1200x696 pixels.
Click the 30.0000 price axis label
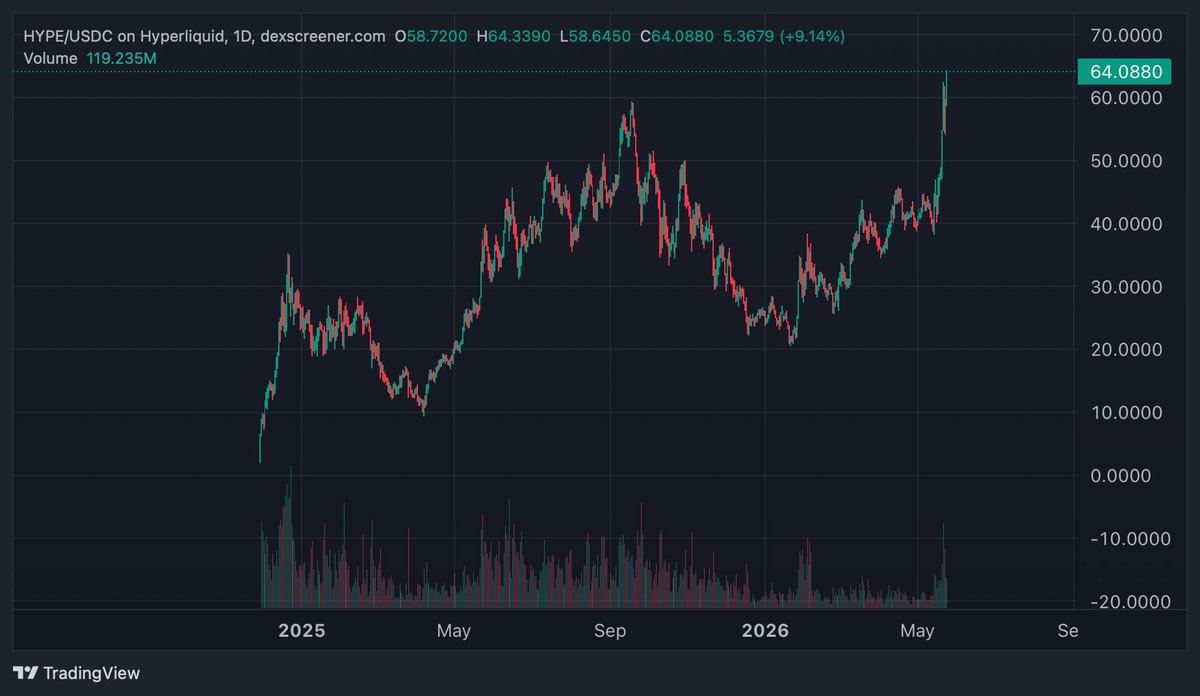(1125, 287)
